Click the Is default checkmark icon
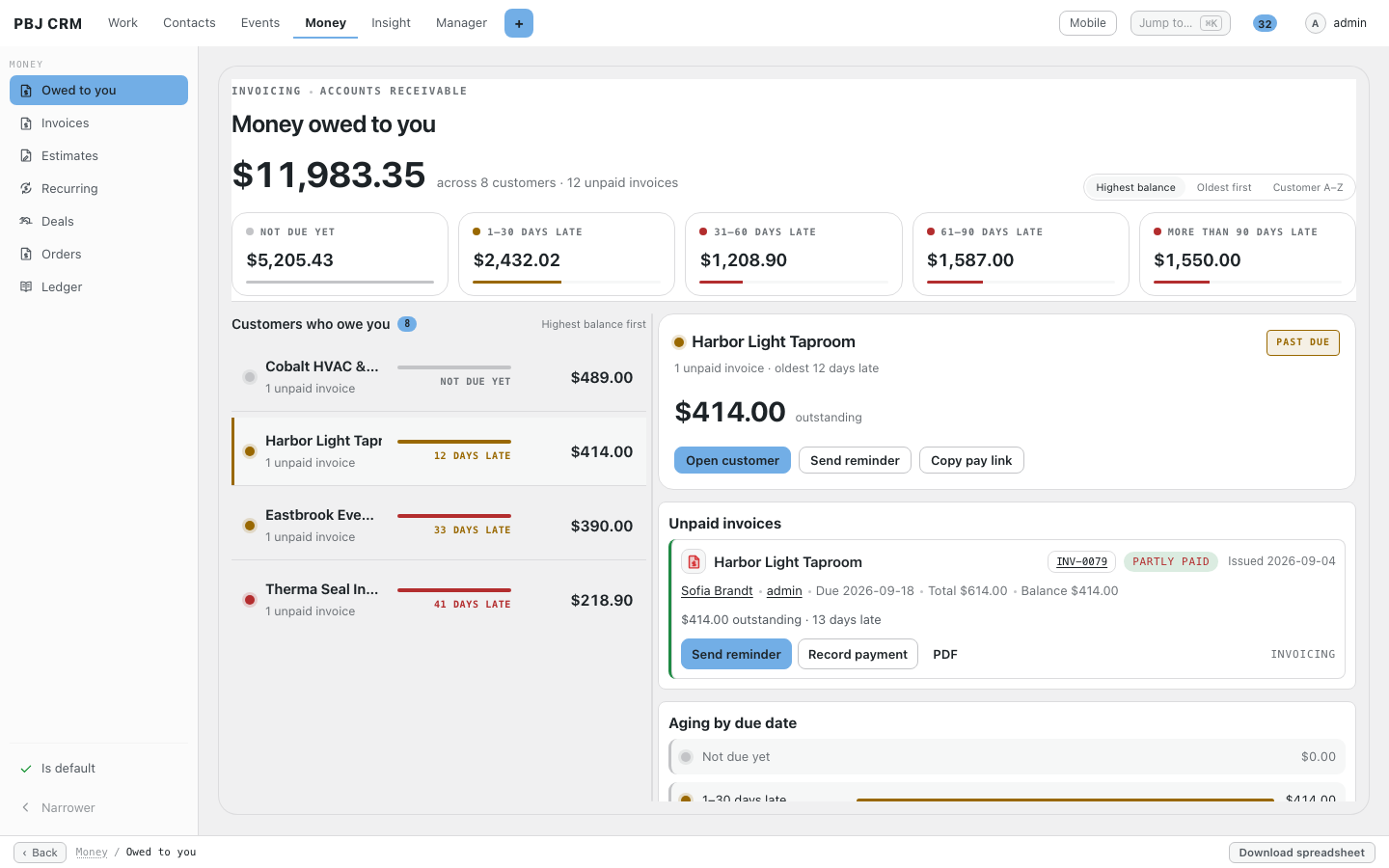Image resolution: width=1389 pixels, height=868 pixels. pos(26,769)
